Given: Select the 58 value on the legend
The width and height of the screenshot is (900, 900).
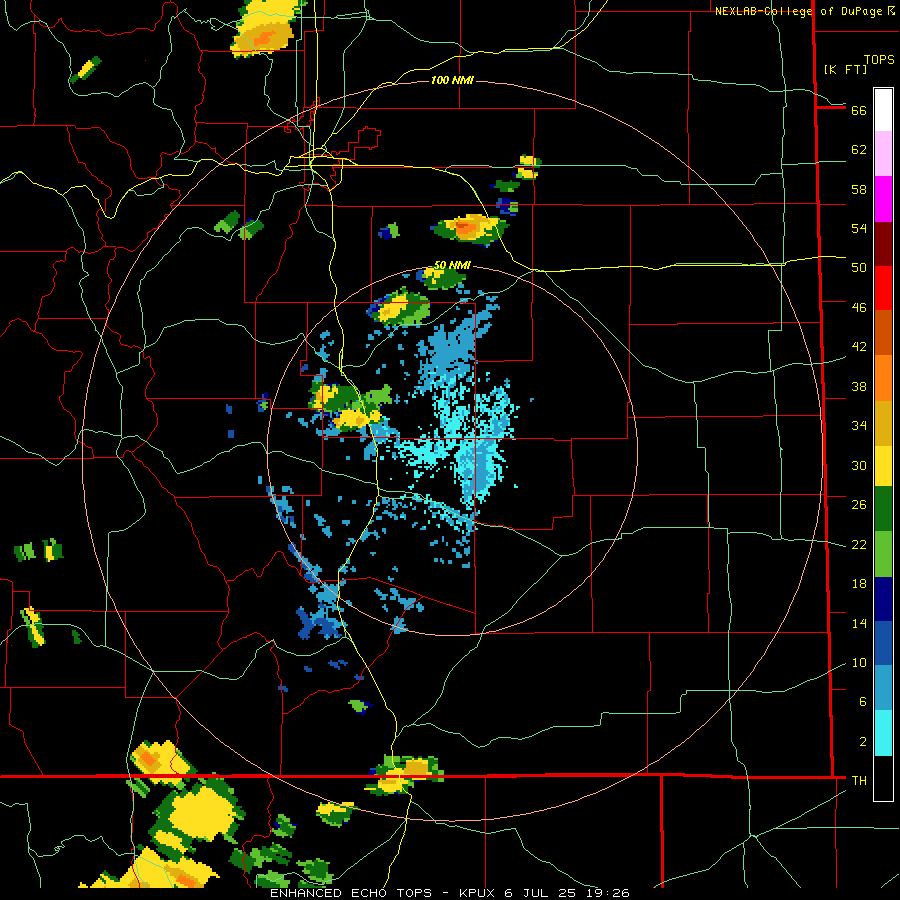Looking at the screenshot, I should (x=859, y=189).
